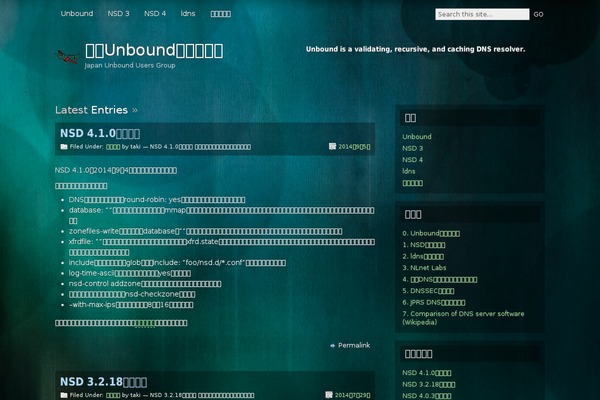The width and height of the screenshot is (600, 400).
Task: Click the Japan Unbound Users Group subtitle
Action: [x=130, y=65]
